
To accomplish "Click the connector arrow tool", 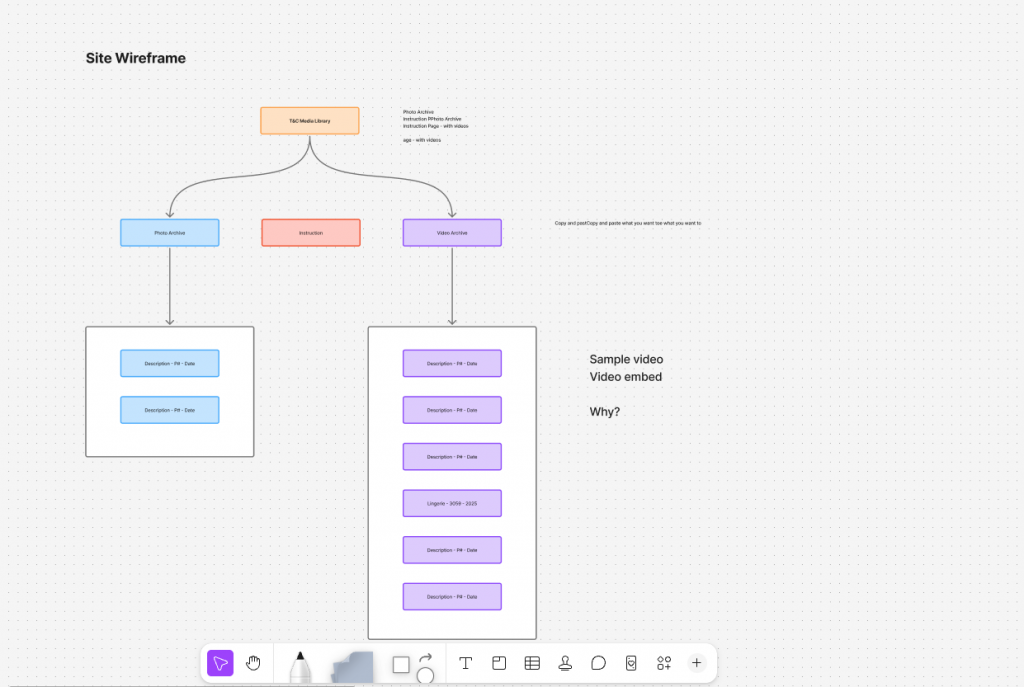I will (x=426, y=657).
